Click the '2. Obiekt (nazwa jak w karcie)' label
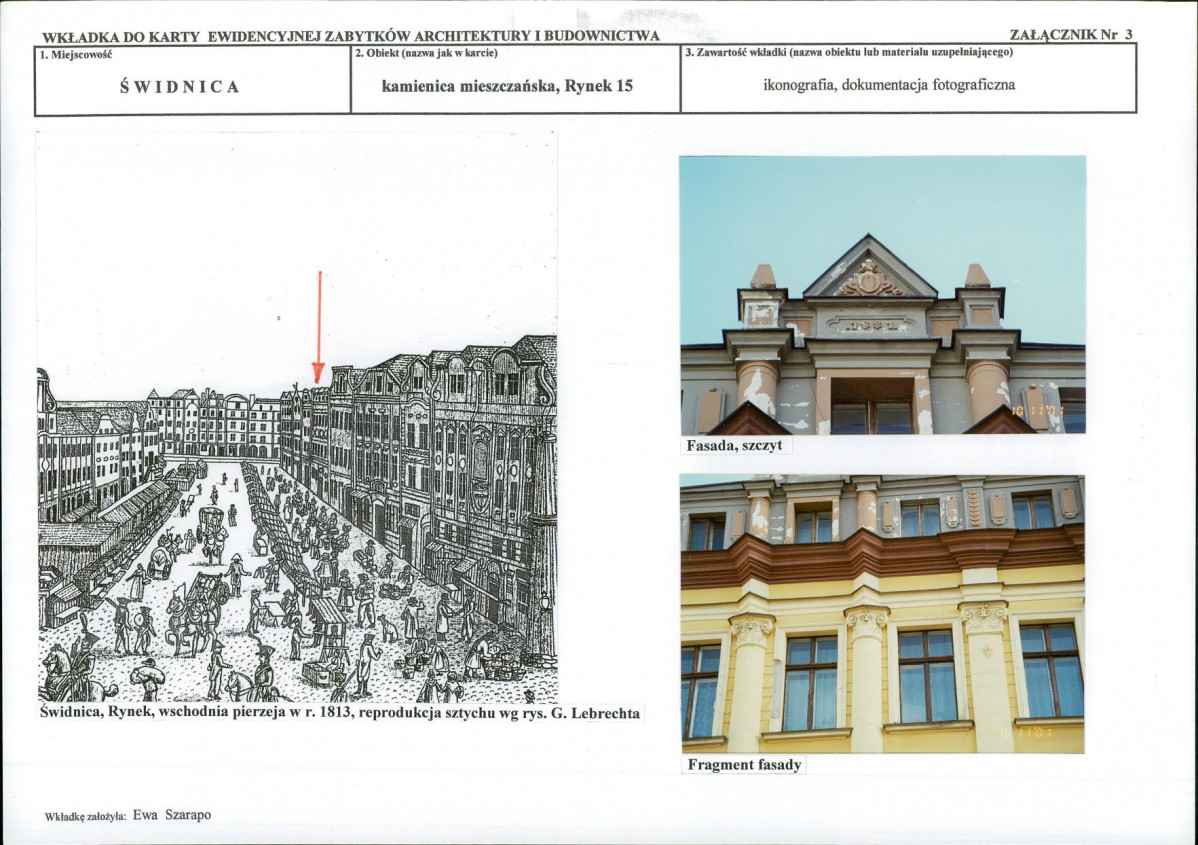Image resolution: width=1198 pixels, height=845 pixels. (426, 53)
